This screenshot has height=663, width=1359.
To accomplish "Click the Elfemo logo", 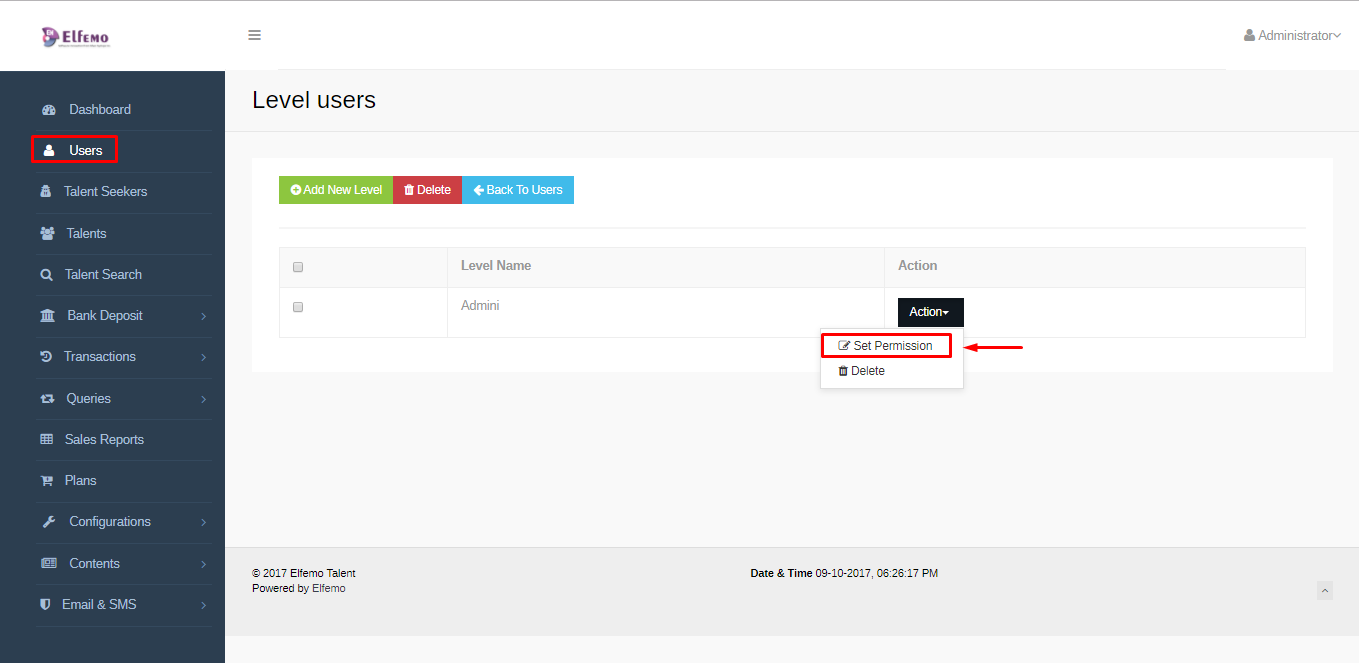I will point(76,37).
